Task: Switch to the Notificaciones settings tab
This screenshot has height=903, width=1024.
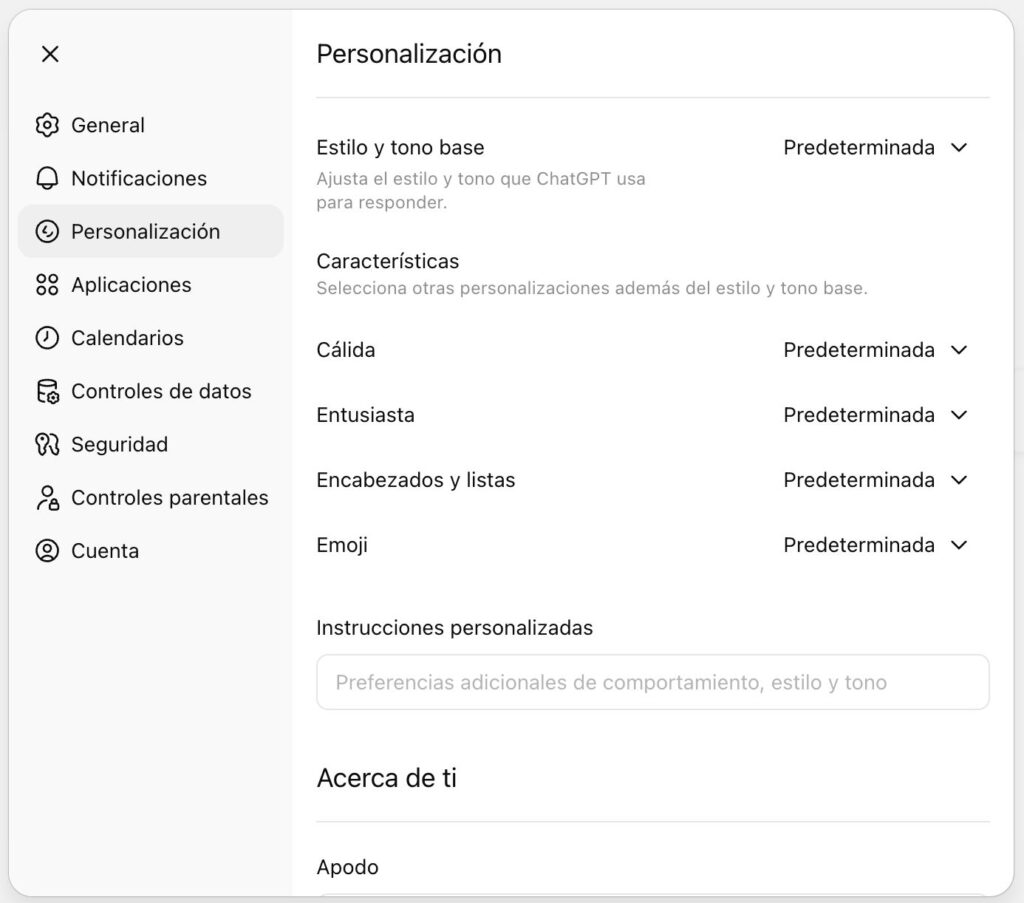Action: (x=139, y=178)
